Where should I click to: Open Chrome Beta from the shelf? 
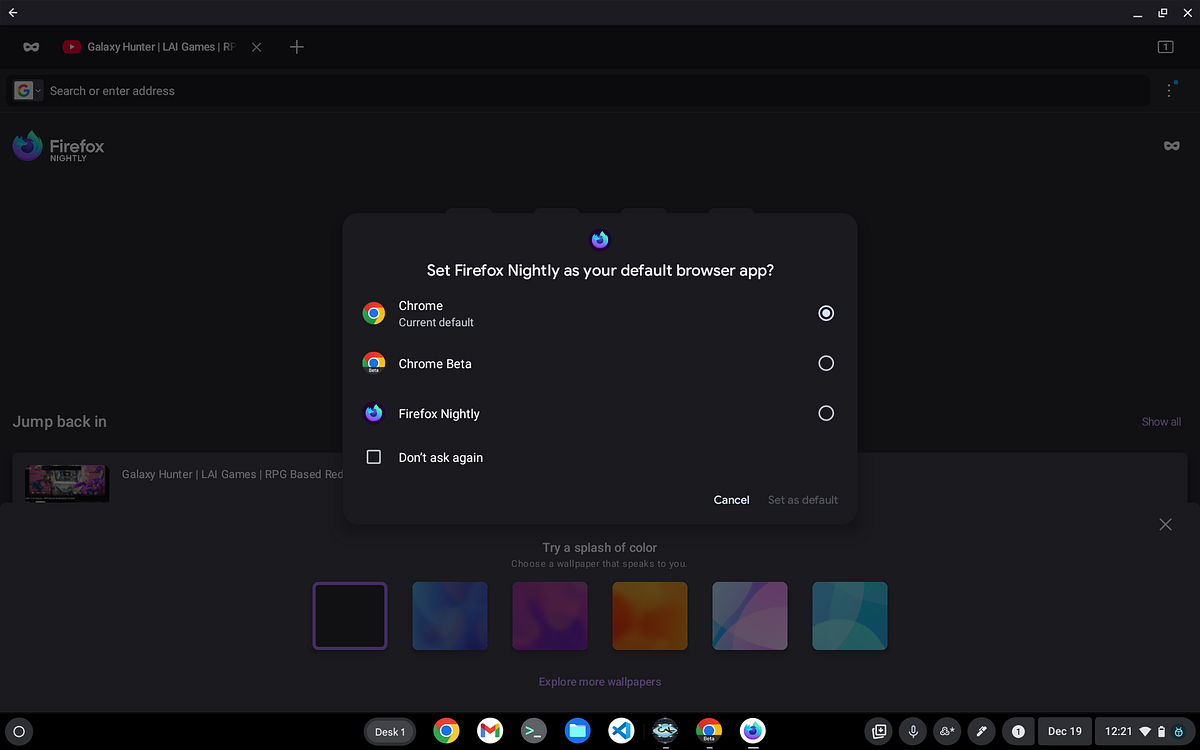click(x=709, y=731)
